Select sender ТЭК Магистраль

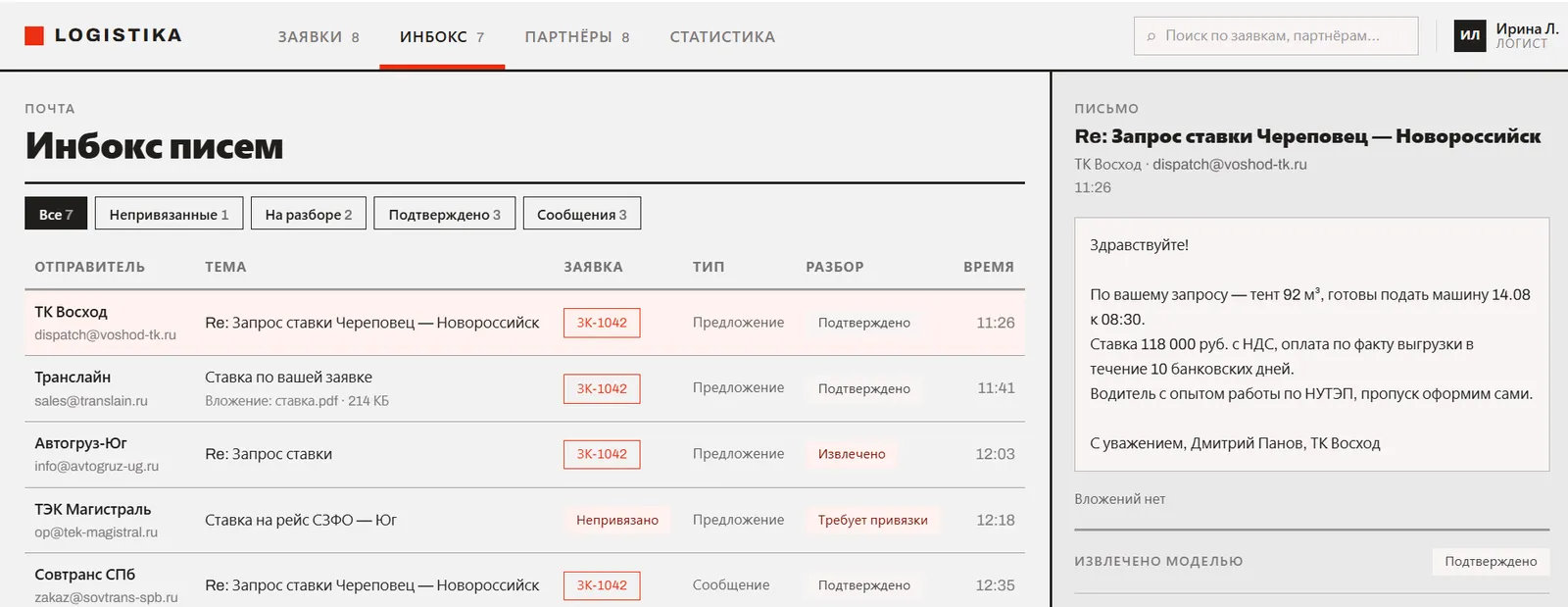(93, 509)
